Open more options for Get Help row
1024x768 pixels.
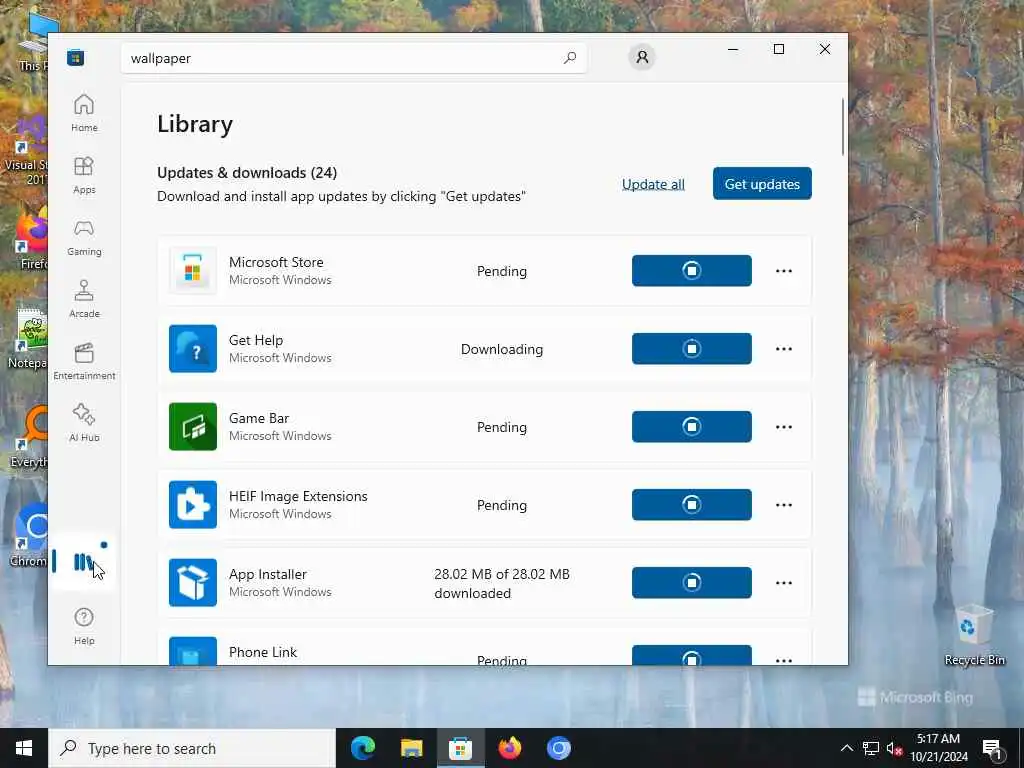click(x=784, y=349)
